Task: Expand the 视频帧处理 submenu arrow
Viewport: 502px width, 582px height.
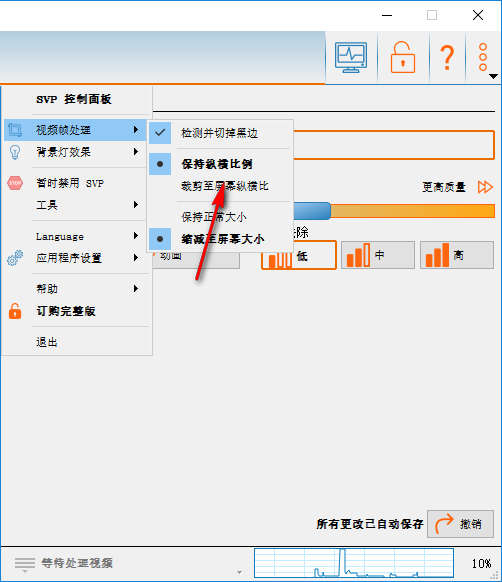Action: 136,130
